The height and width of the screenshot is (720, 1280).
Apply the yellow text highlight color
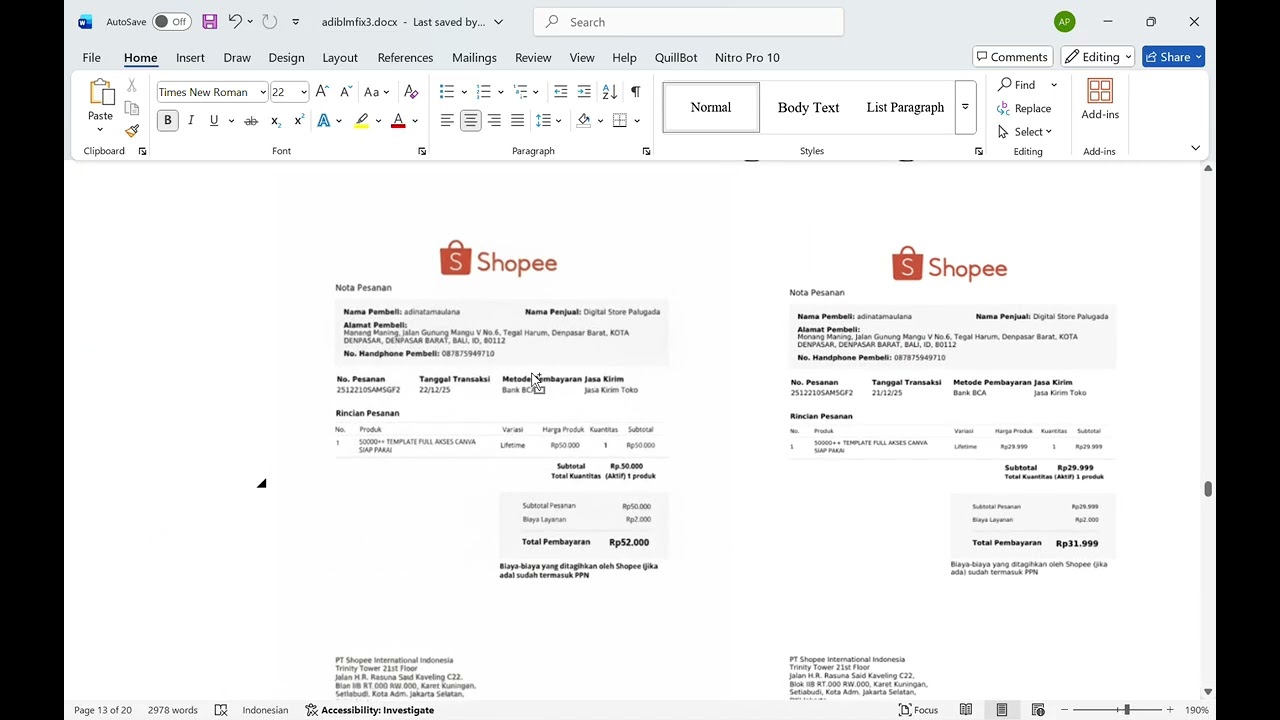(x=362, y=121)
